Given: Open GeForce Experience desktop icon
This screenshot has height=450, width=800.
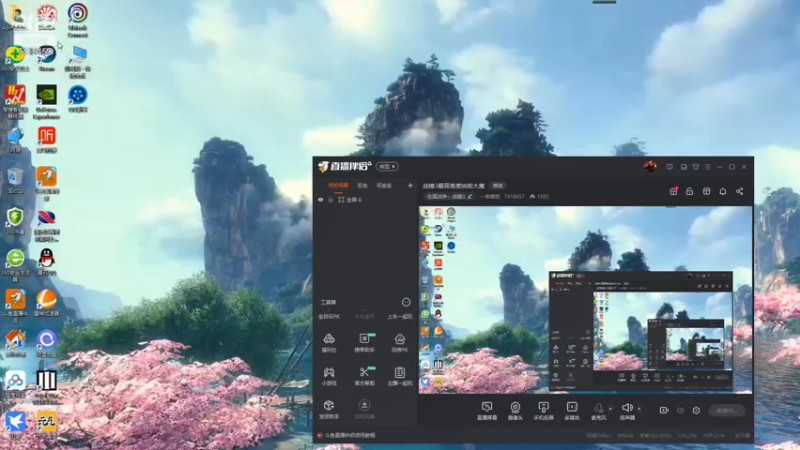Looking at the screenshot, I should (x=46, y=102).
